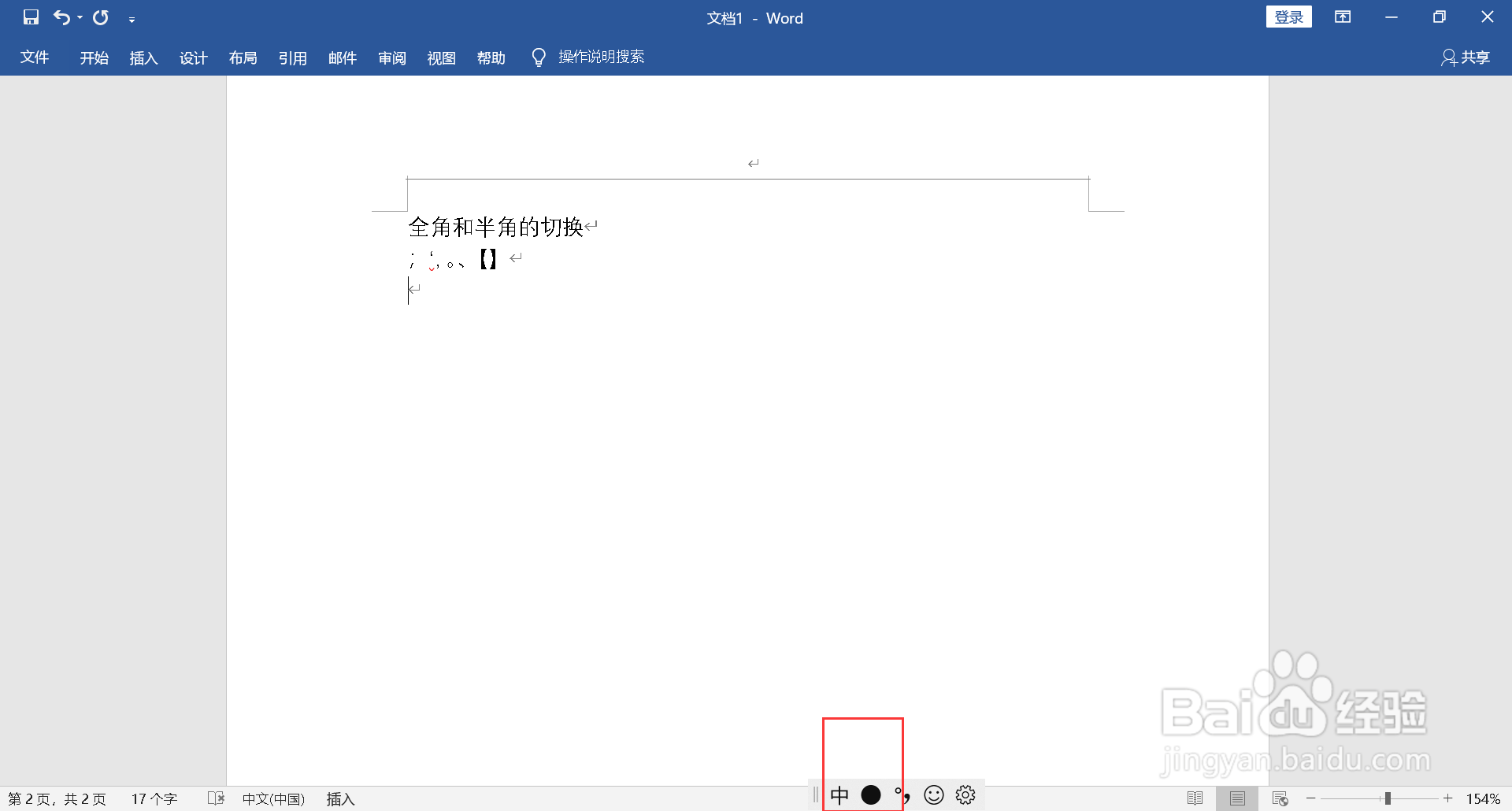
Task: Click the 共享 share button
Action: (1466, 57)
